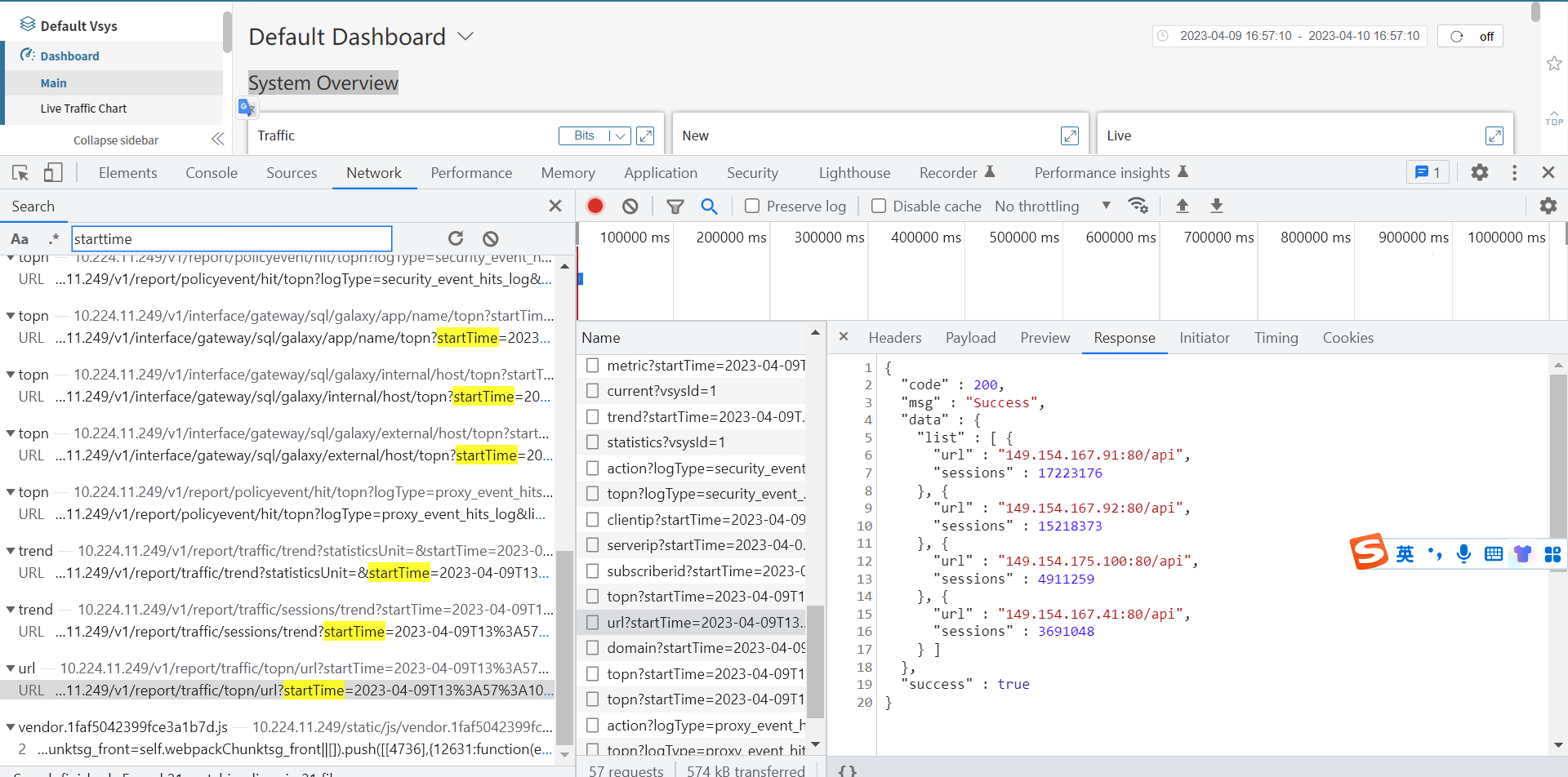Switch to the Console tab
The width and height of the screenshot is (1568, 777).
212,173
